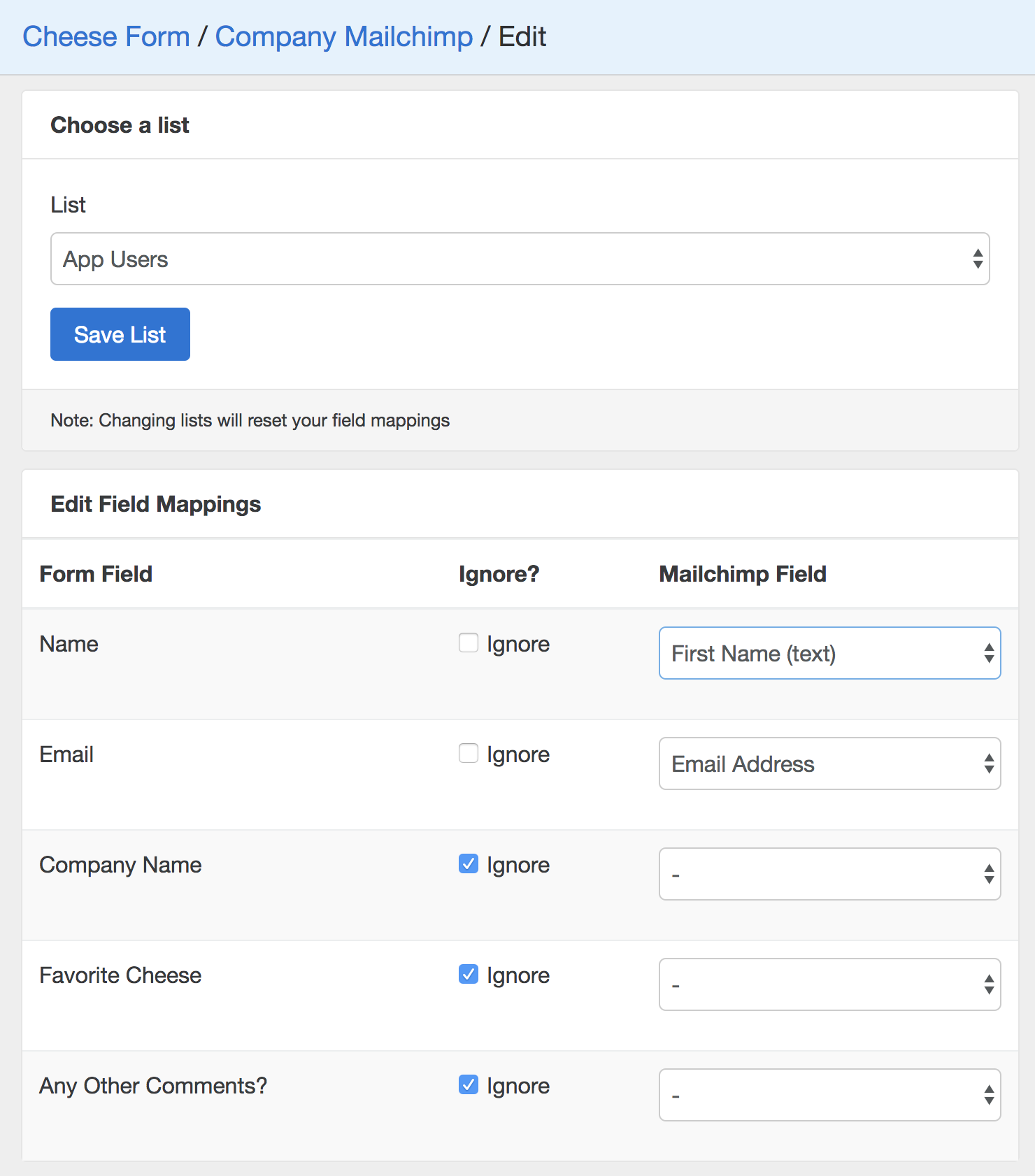Check Ignore for the Name field
Viewport: 1035px width, 1176px height.
[x=469, y=643]
